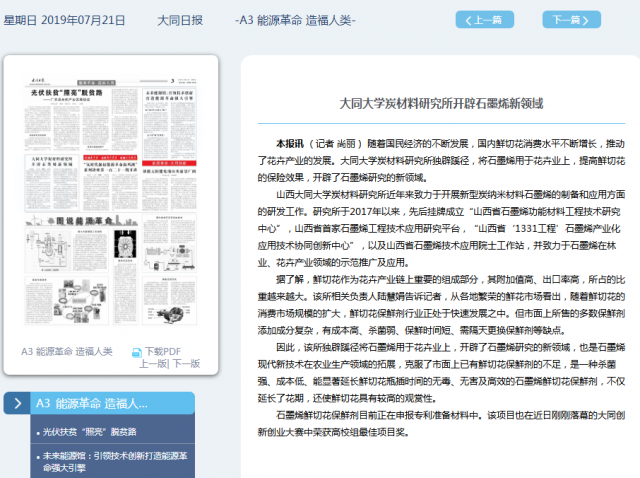Go to previous article with 上一篇 button

(484, 20)
